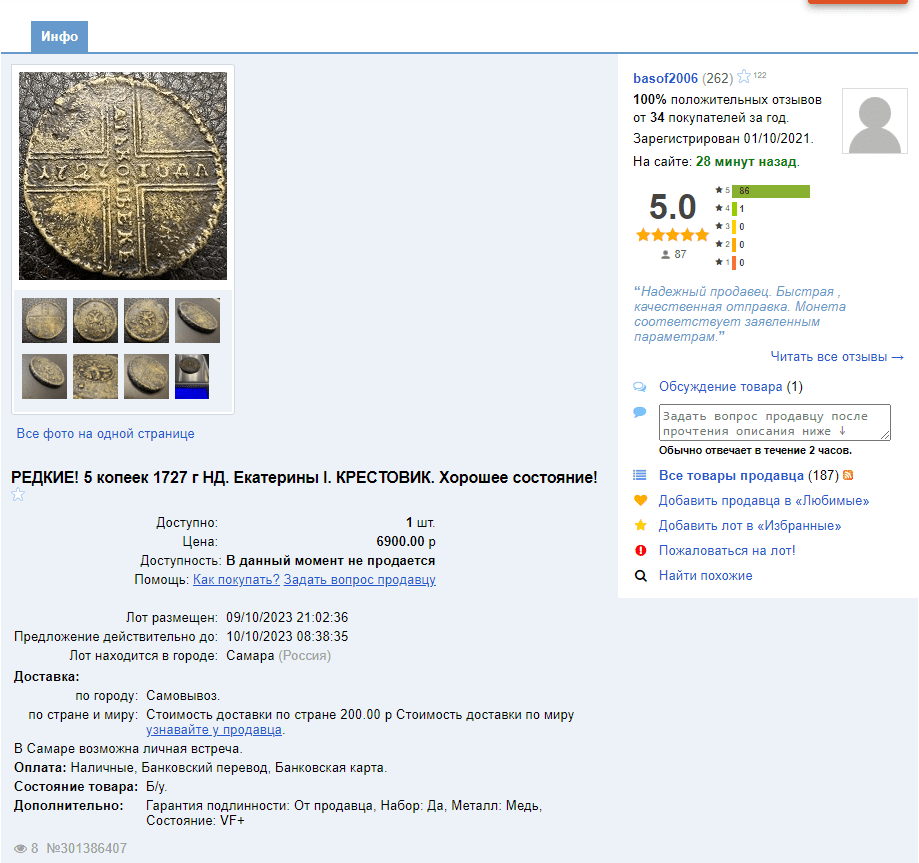The image size is (919, 863).
Task: Click 'Добавить продавца в «Любимые»'
Action: [x=764, y=501]
